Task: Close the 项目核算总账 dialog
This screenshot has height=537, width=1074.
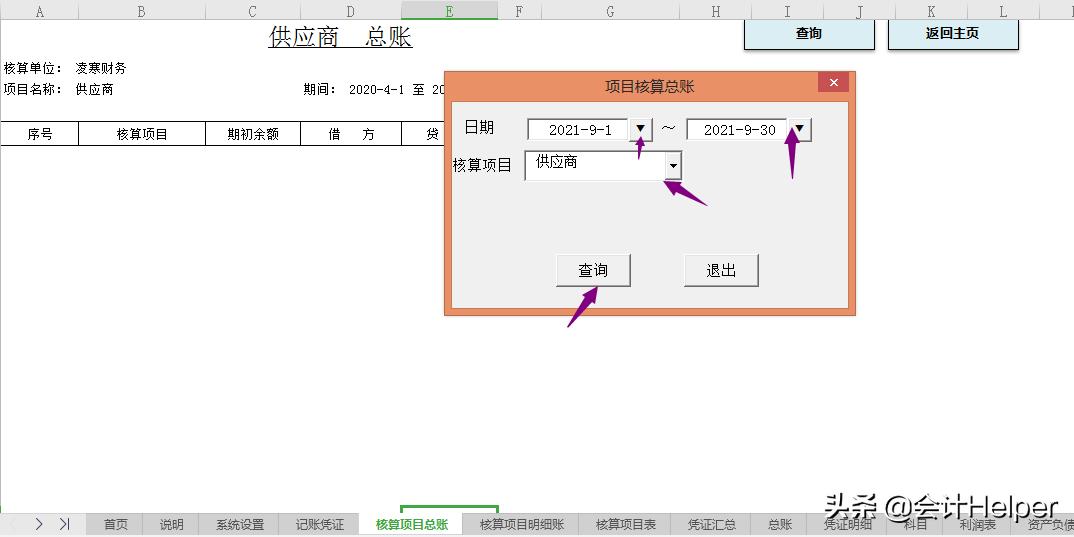Action: coord(834,82)
